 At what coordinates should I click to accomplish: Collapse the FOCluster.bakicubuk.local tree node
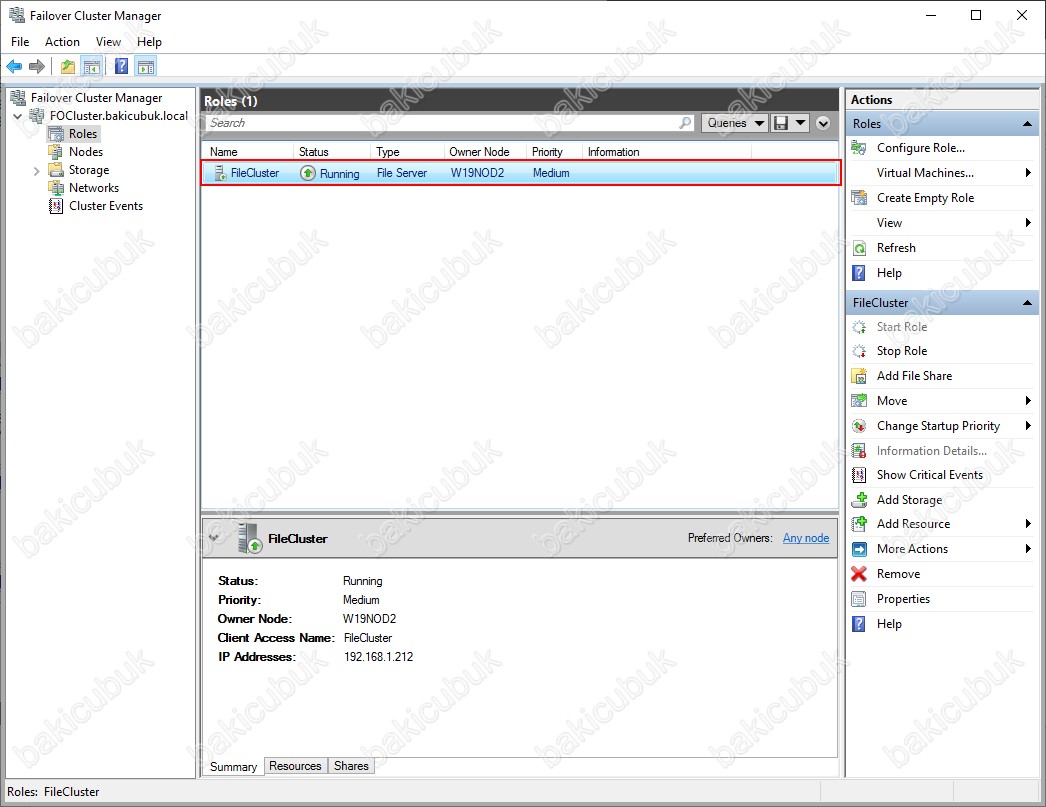(18, 116)
